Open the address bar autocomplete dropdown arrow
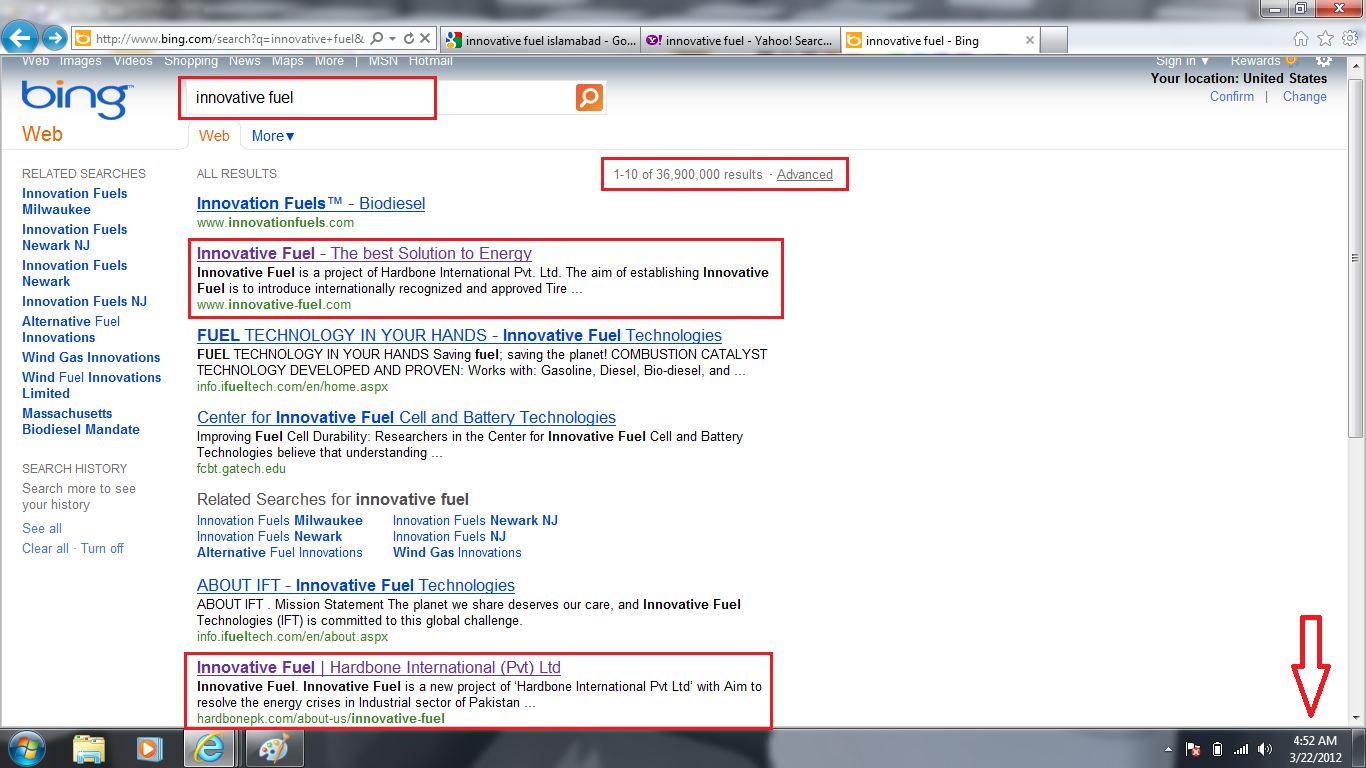 pos(393,39)
